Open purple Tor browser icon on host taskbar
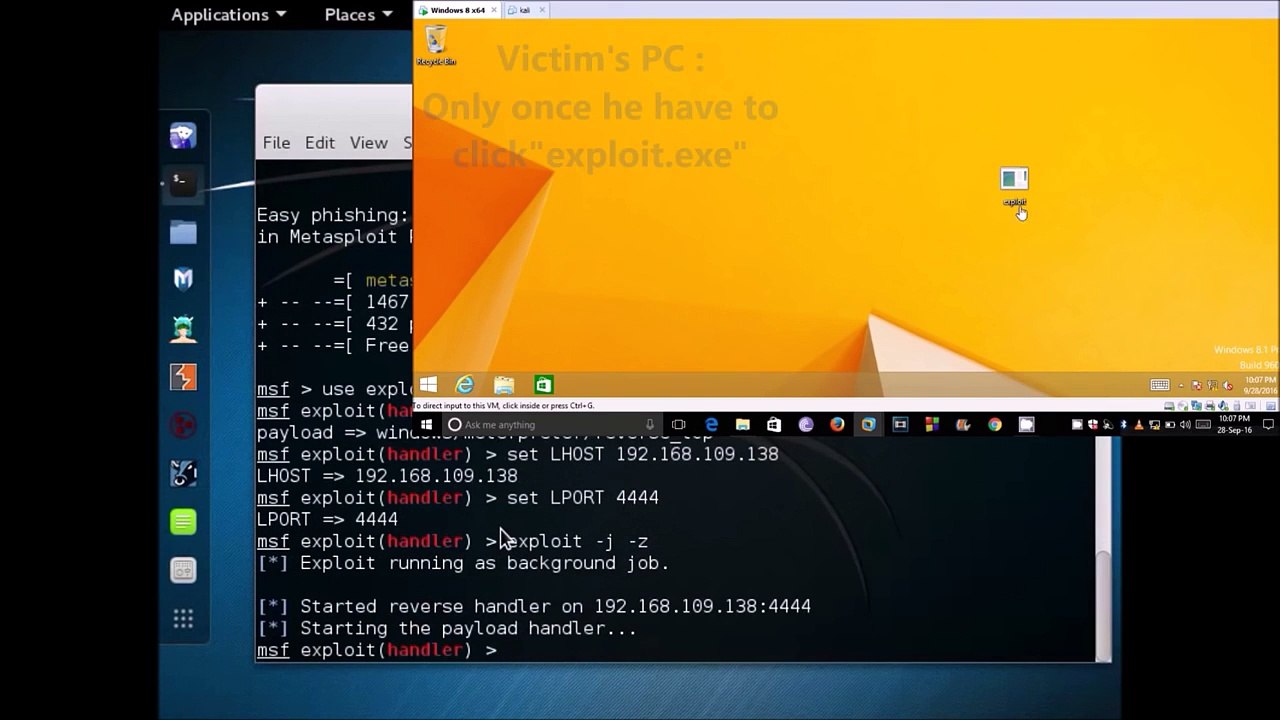The height and width of the screenshot is (720, 1280). tap(806, 425)
